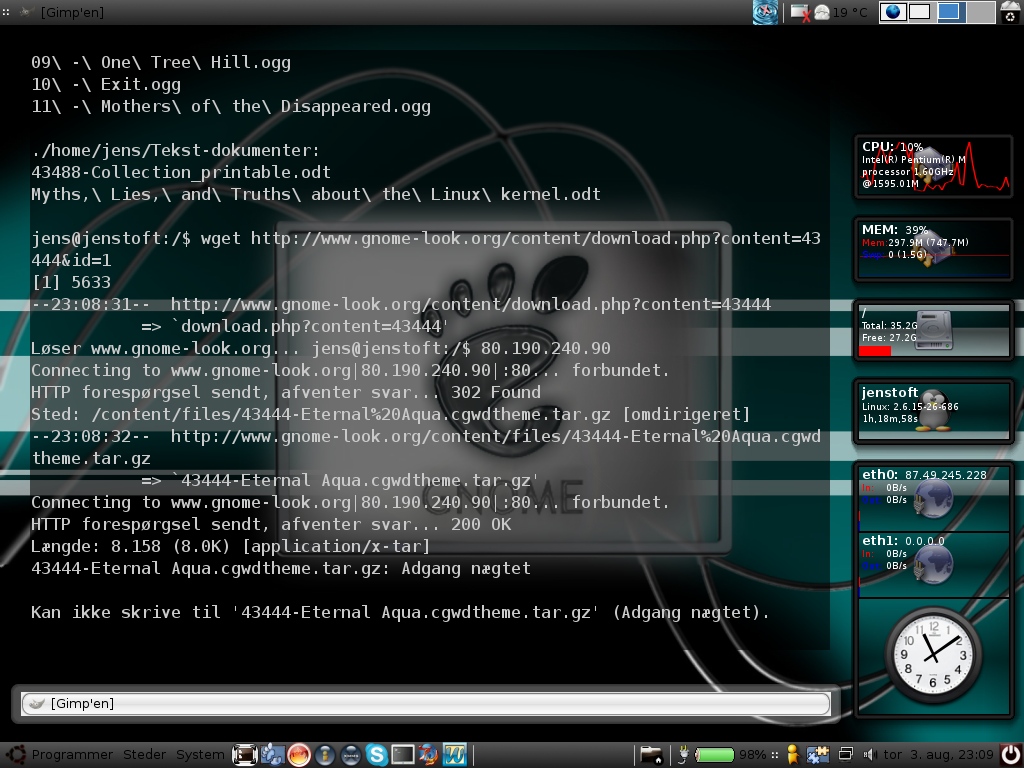Click the '43488-Collection_printable.odt' file name
Viewport: 1024px width, 768px height.
point(181,172)
